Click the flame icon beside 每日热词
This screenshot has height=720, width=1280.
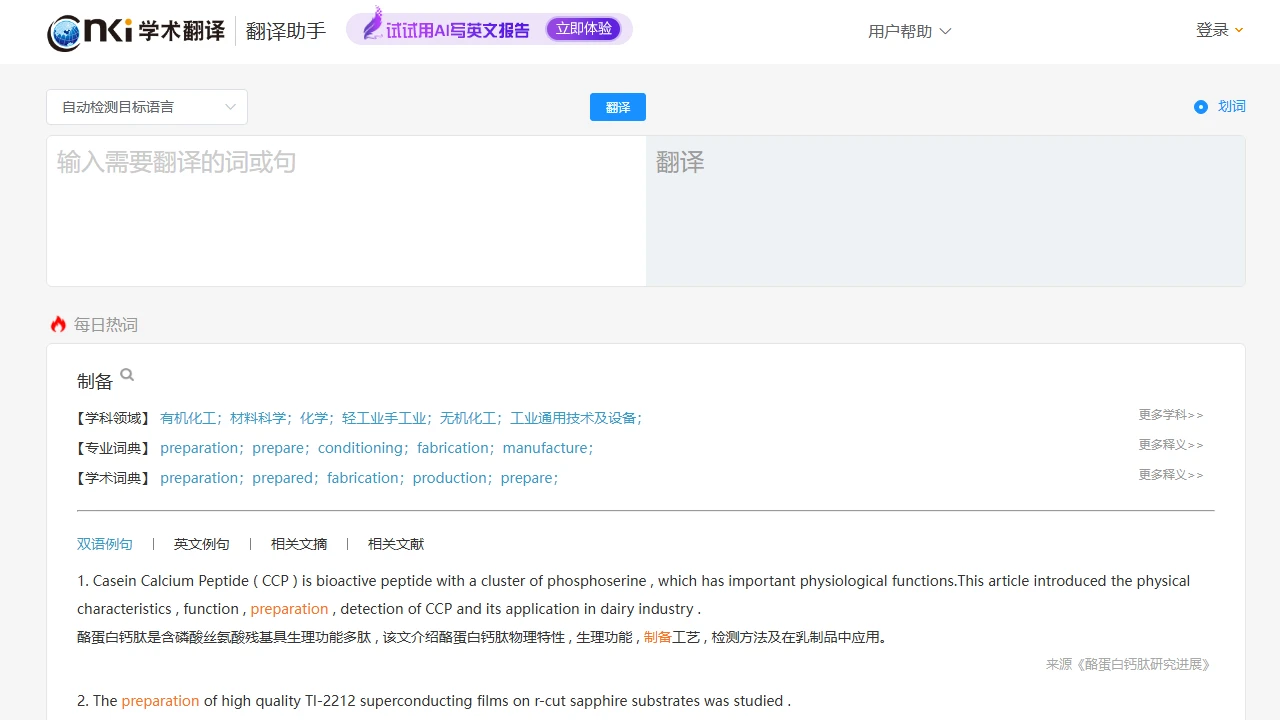tap(58, 323)
